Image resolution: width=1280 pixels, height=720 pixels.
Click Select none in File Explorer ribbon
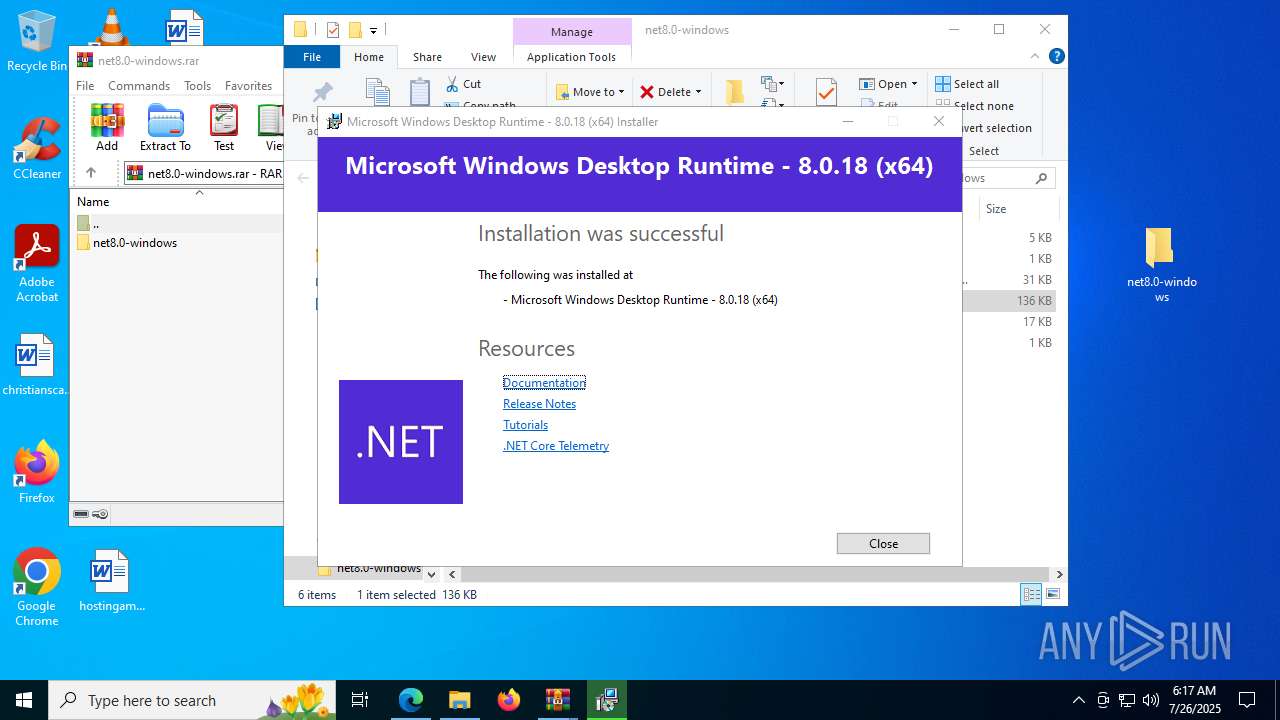974,106
